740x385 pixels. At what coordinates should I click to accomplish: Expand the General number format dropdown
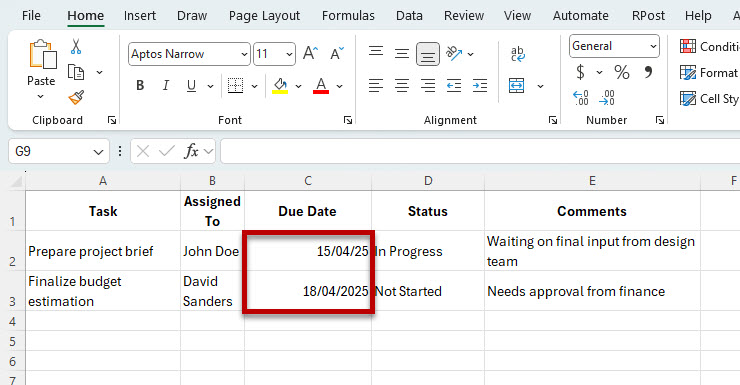[x=653, y=46]
